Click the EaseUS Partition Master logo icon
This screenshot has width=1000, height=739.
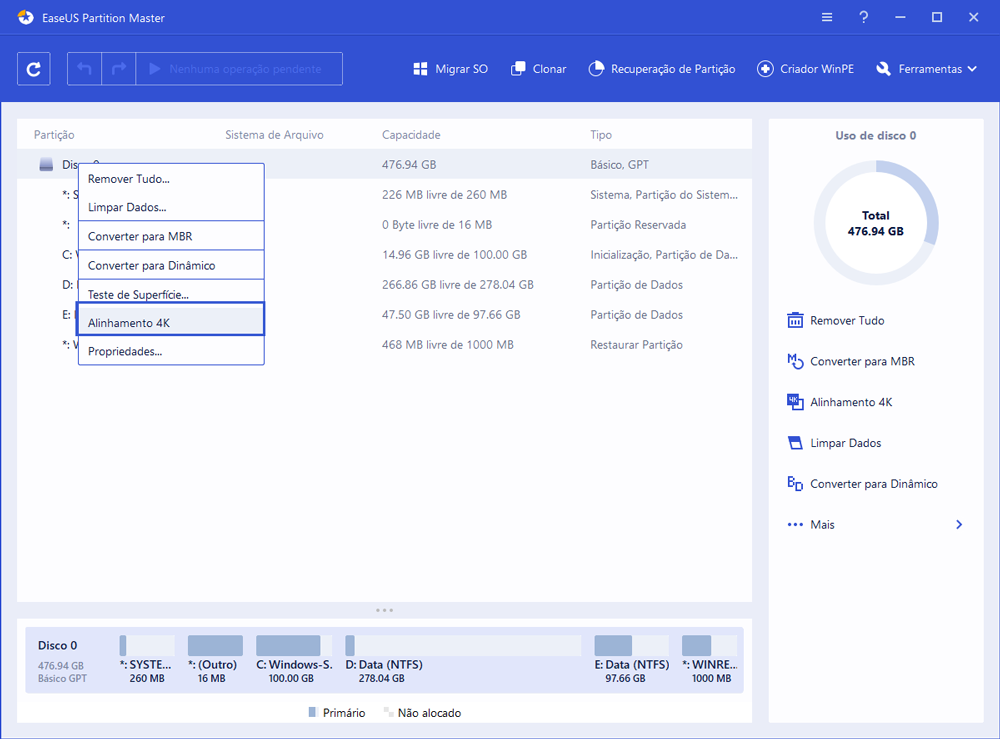[x=26, y=17]
